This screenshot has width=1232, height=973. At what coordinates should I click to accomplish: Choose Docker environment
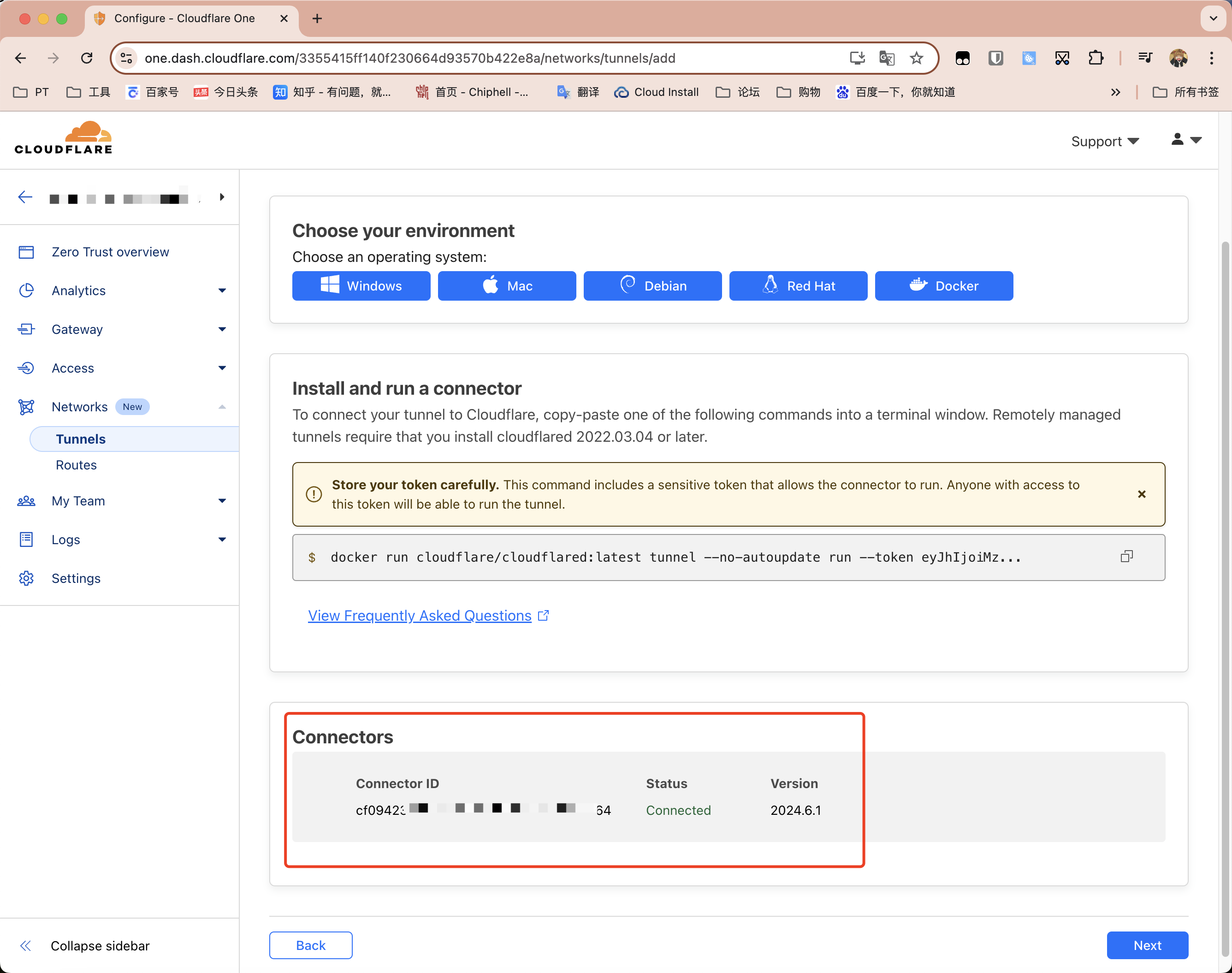(x=944, y=286)
